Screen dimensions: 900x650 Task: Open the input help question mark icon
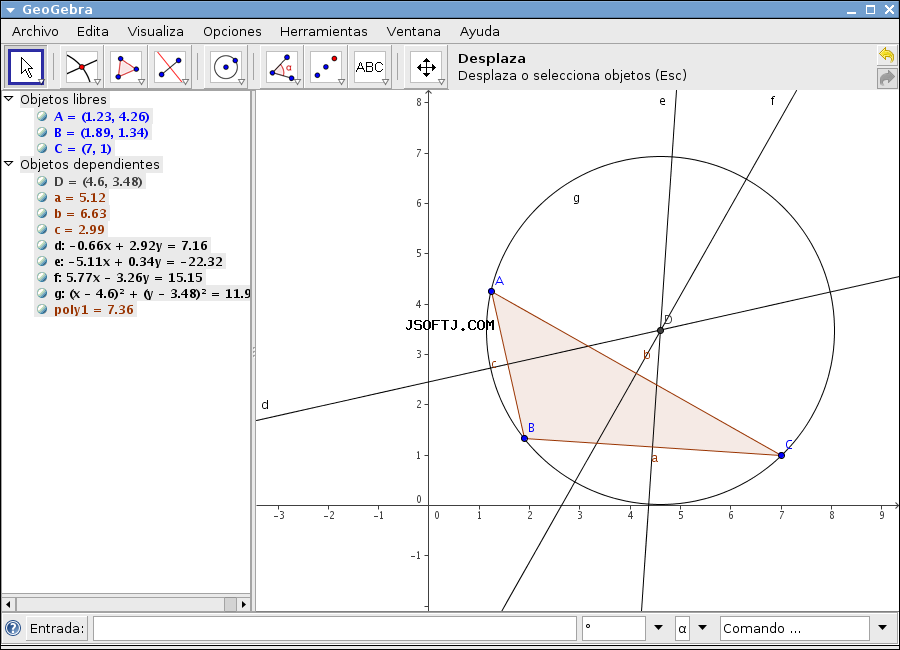coord(13,628)
